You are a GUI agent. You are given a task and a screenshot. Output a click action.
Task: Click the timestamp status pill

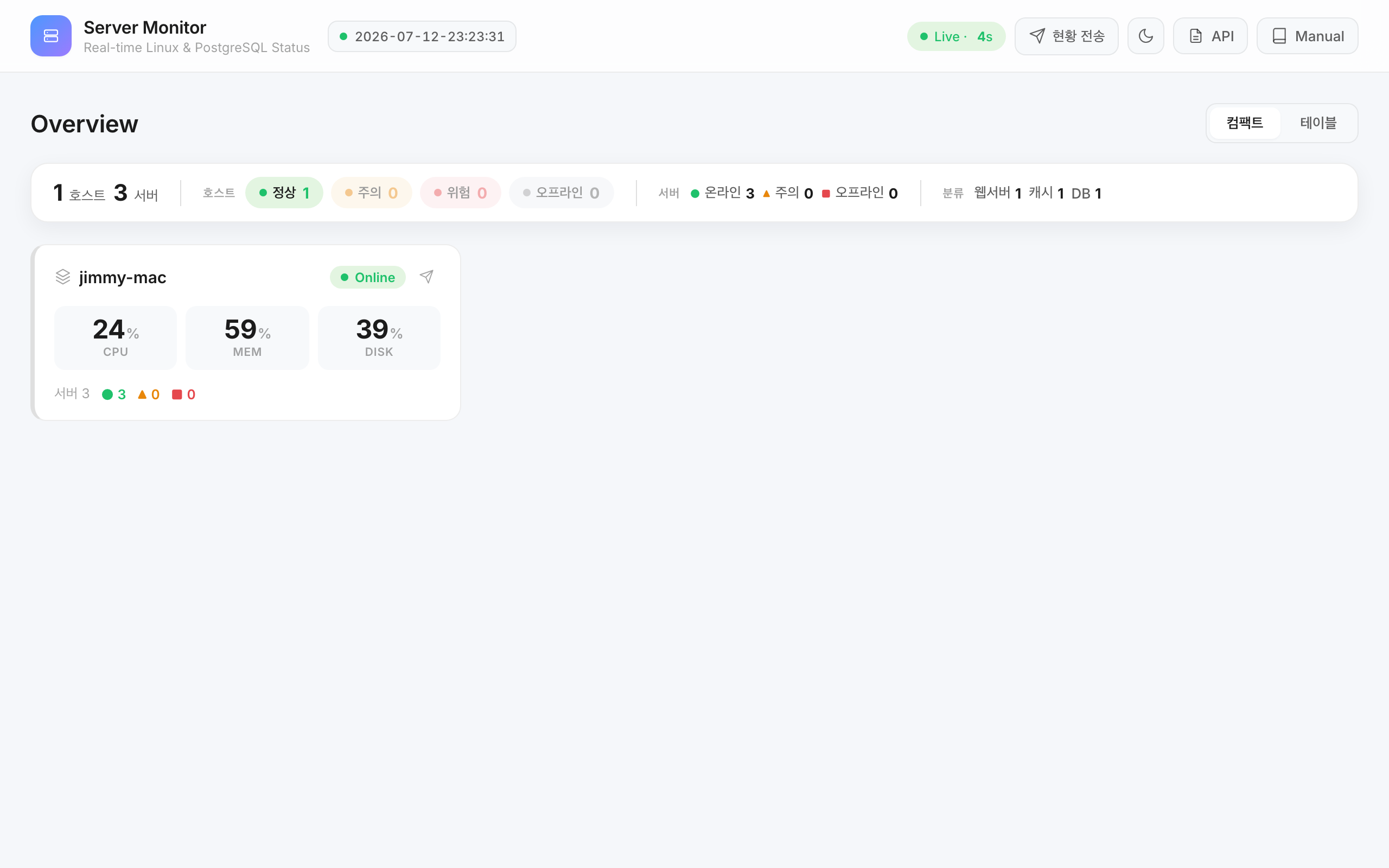422,36
